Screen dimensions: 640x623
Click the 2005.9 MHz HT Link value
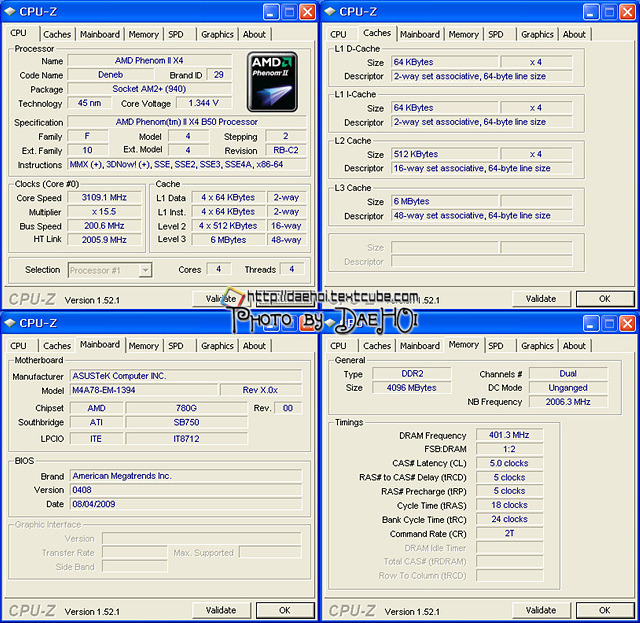[x=104, y=240]
